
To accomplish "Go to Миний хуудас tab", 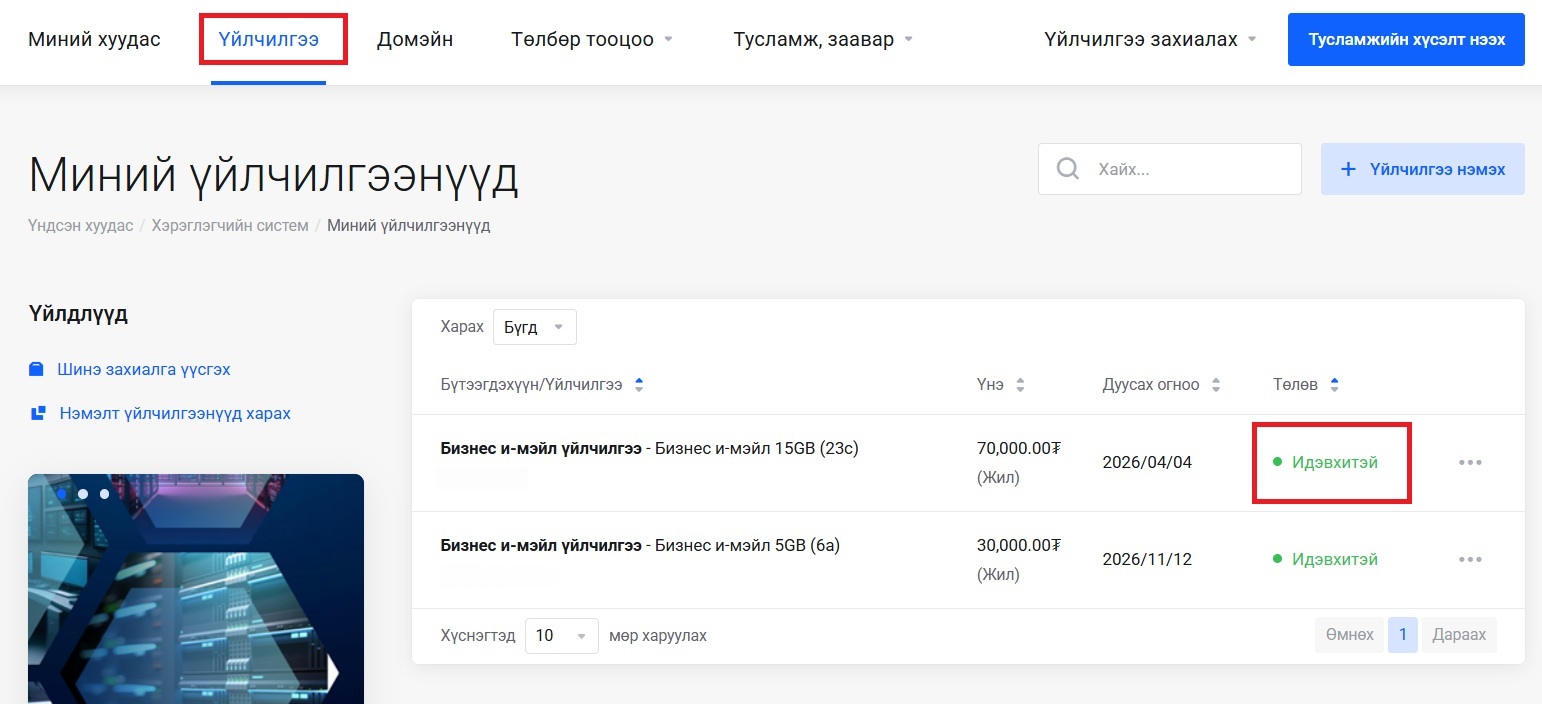I will point(94,40).
